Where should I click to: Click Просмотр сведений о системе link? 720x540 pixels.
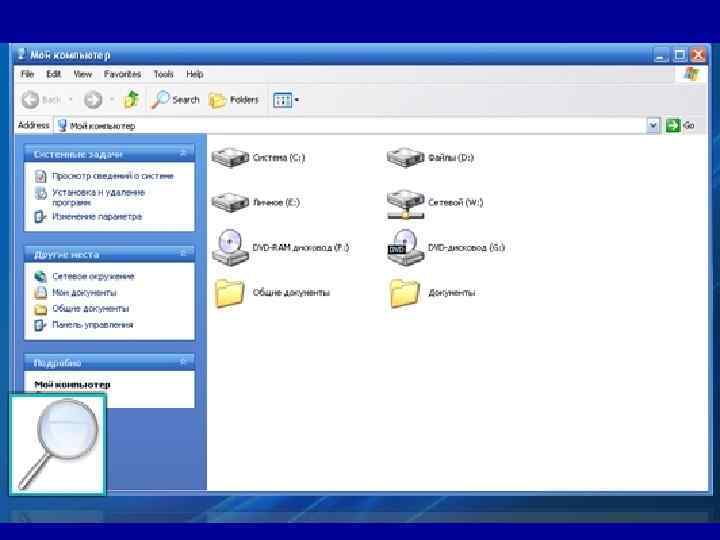pos(113,176)
